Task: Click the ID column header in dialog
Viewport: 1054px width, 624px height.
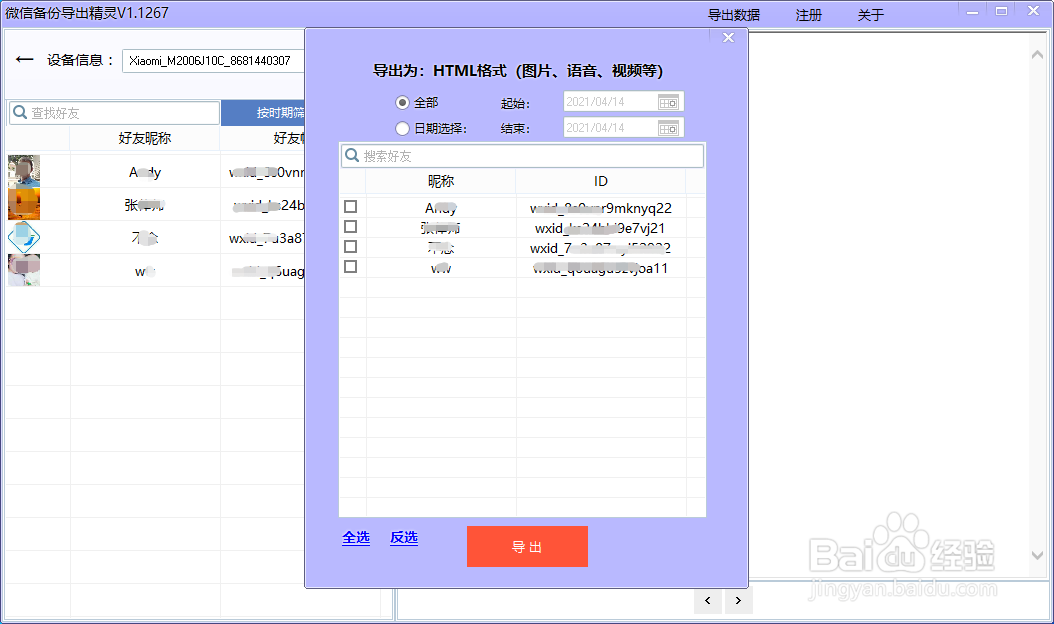Action: coord(600,181)
